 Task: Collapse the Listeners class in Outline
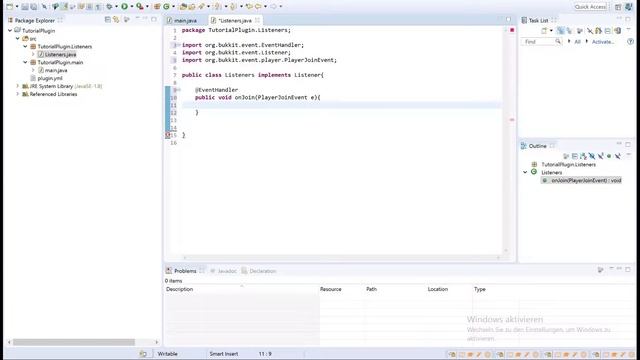click(525, 172)
